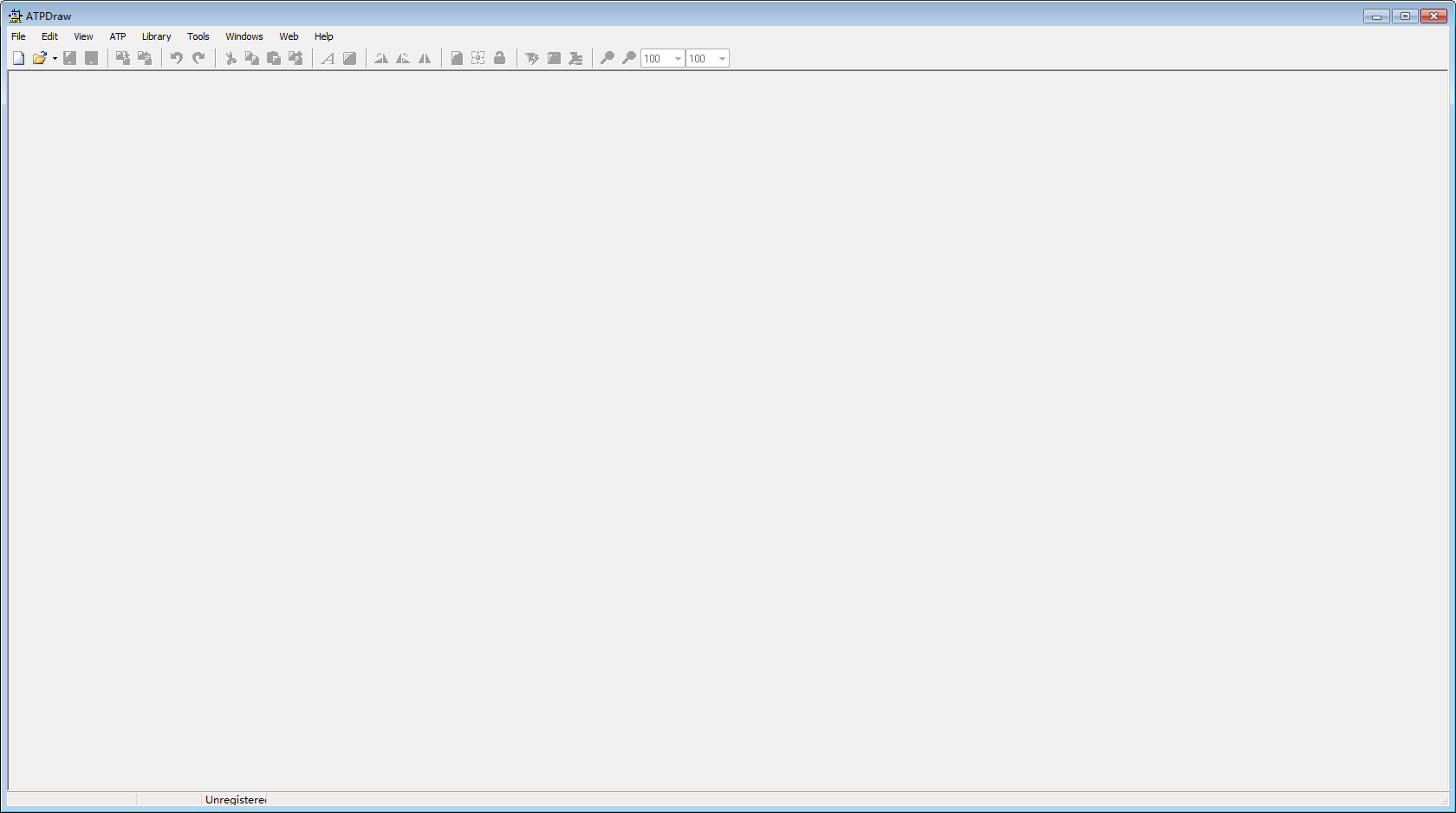1456x813 pixels.
Task: Open the Library menu
Action: [x=157, y=36]
